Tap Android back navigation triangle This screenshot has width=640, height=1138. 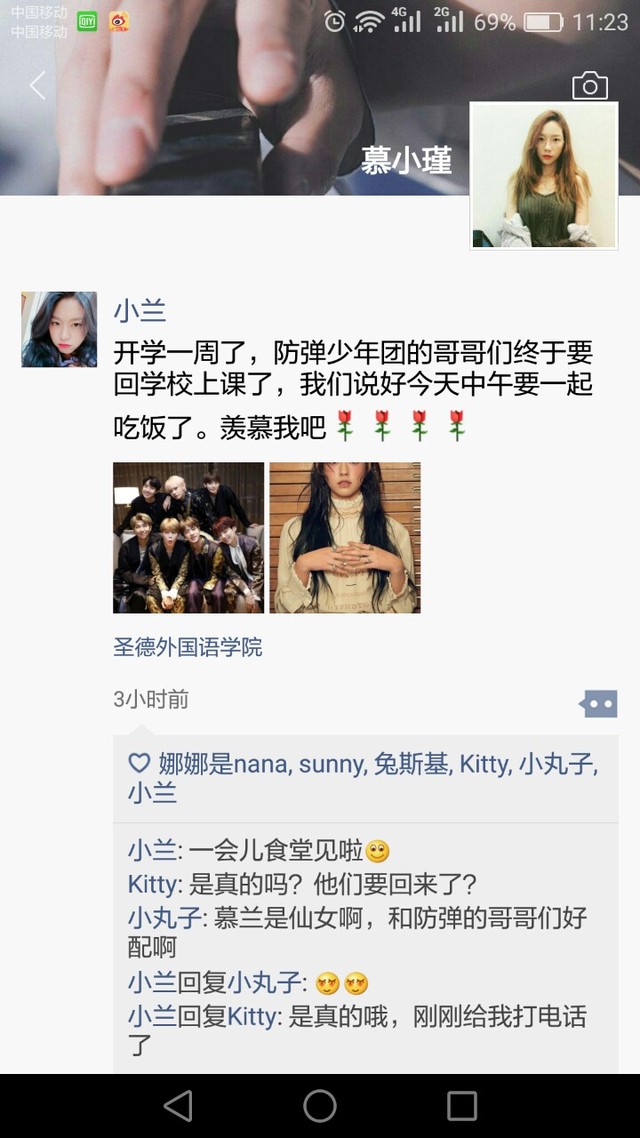(x=178, y=1106)
